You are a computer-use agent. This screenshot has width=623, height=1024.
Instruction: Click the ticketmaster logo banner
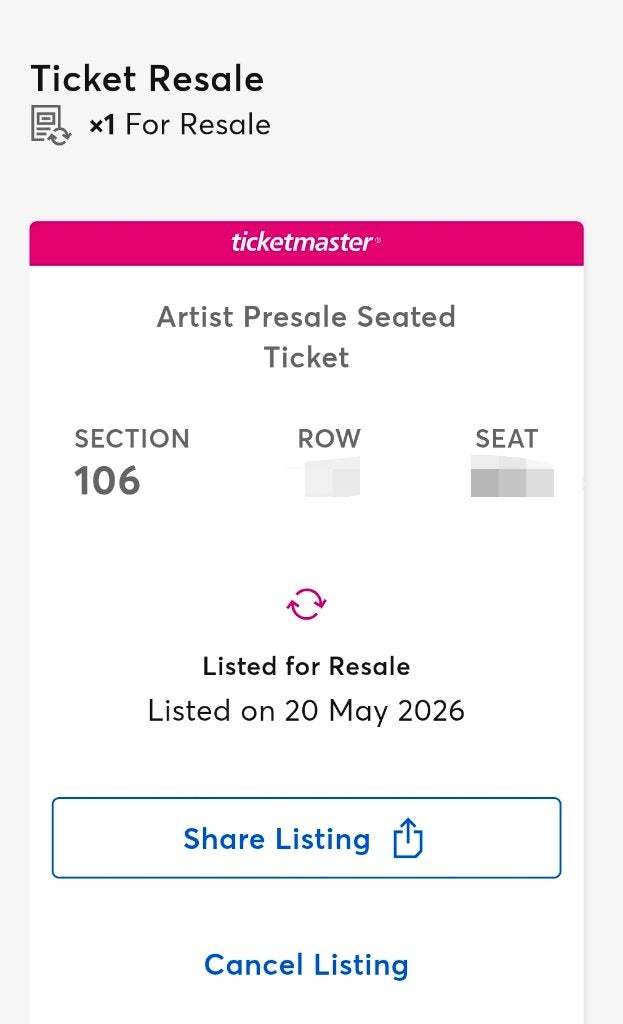click(306, 242)
